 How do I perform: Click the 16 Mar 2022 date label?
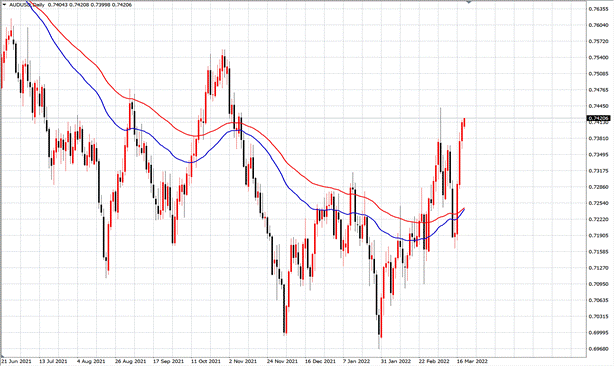[472, 361]
